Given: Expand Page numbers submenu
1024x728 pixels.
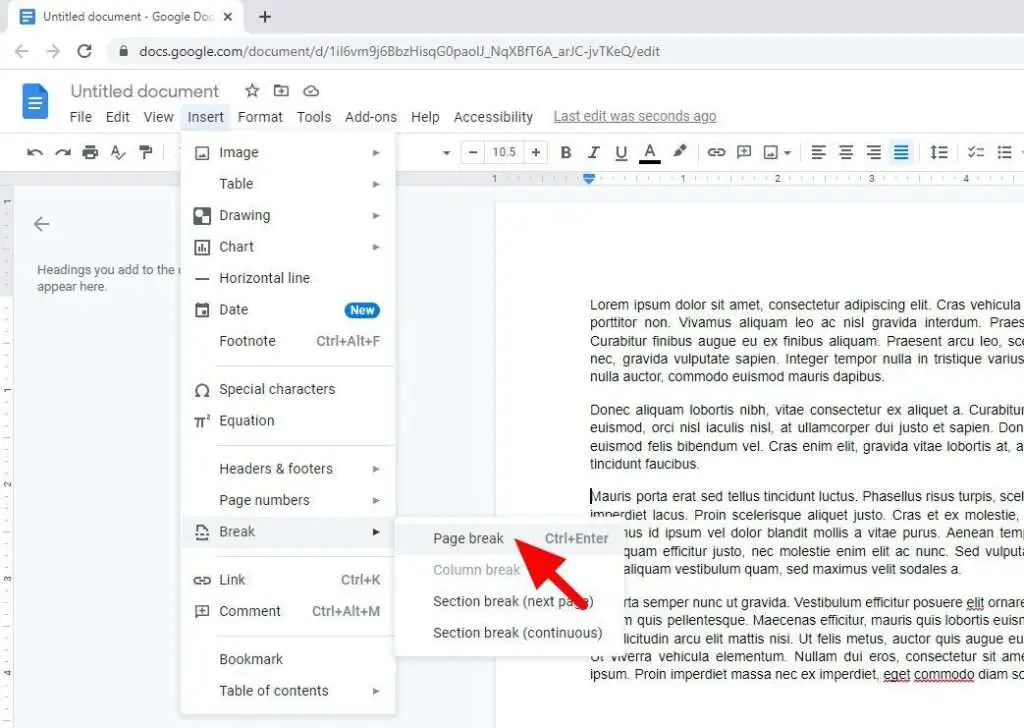Looking at the screenshot, I should click(288, 500).
